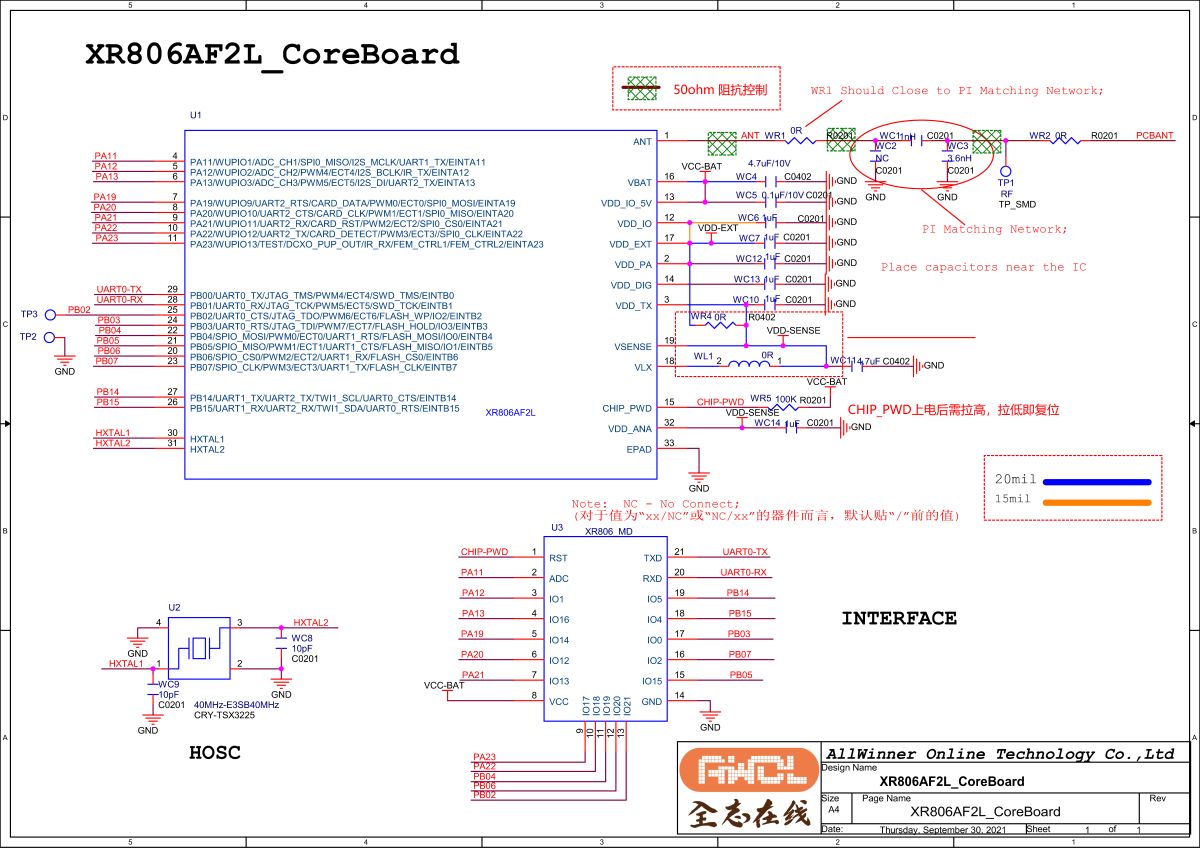Click the HXTAL2 net label near WC8
This screenshot has height=848, width=1200.
pyautogui.click(x=310, y=623)
